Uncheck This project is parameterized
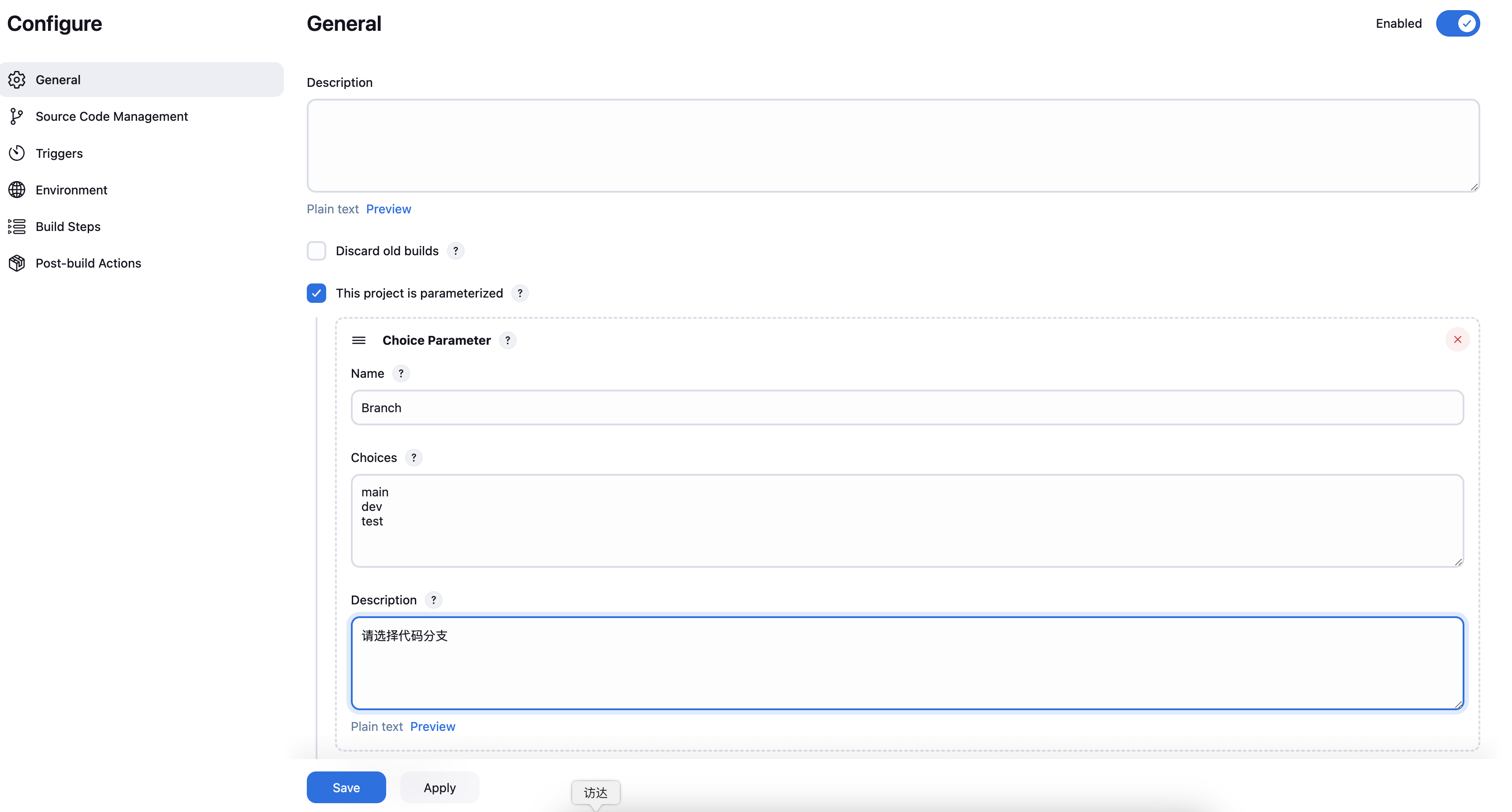Image resolution: width=1512 pixels, height=812 pixels. pyautogui.click(x=317, y=294)
